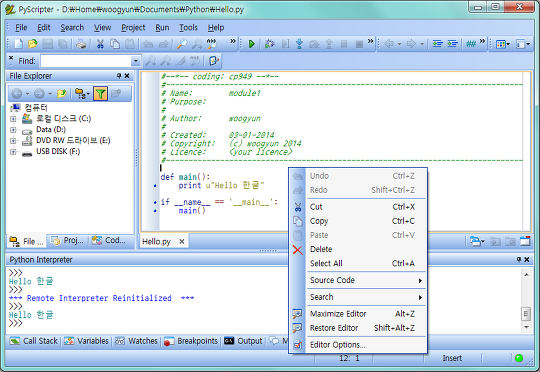Click the Editor Options icon in context menu
The image size is (540, 372).
pyautogui.click(x=298, y=345)
